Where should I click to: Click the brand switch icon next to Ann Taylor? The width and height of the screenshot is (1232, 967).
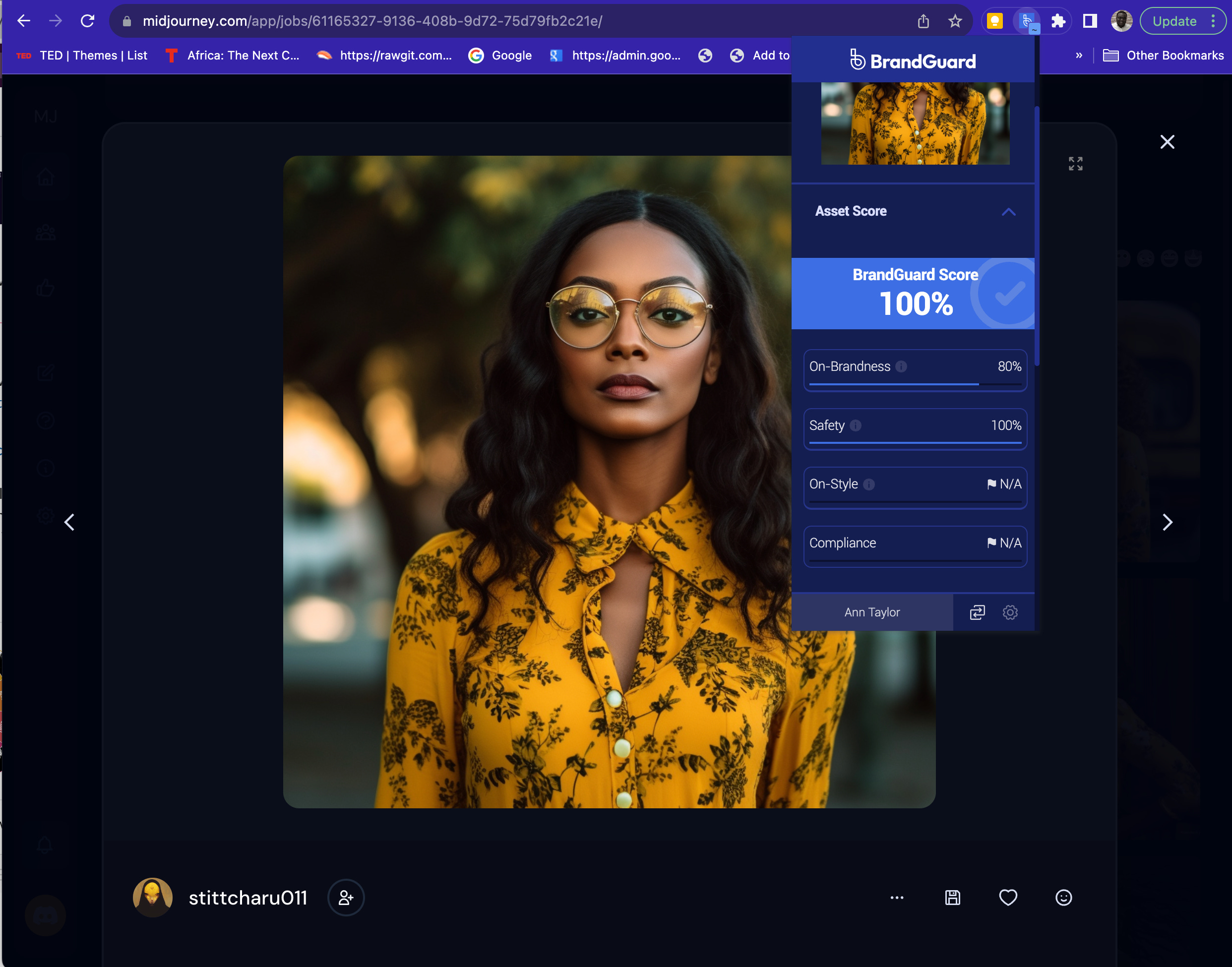[977, 612]
